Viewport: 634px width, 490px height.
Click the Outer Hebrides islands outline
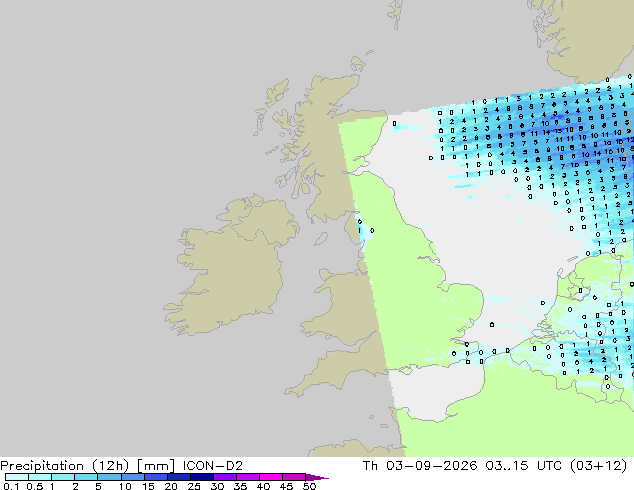273,103
